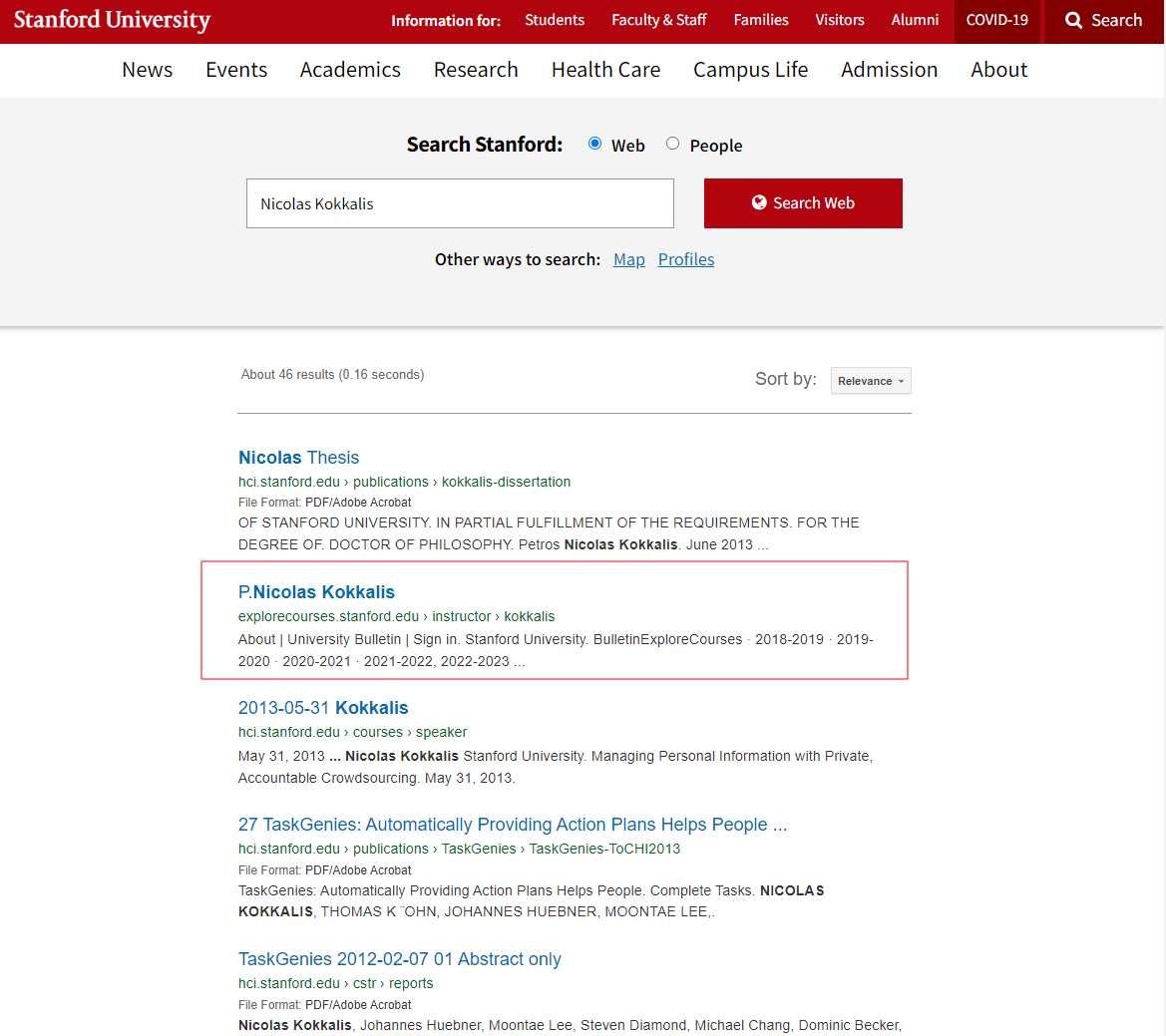1166x1036 pixels.
Task: Open TaskGenies 2012-02-07 01 Abstract only
Action: 399,958
